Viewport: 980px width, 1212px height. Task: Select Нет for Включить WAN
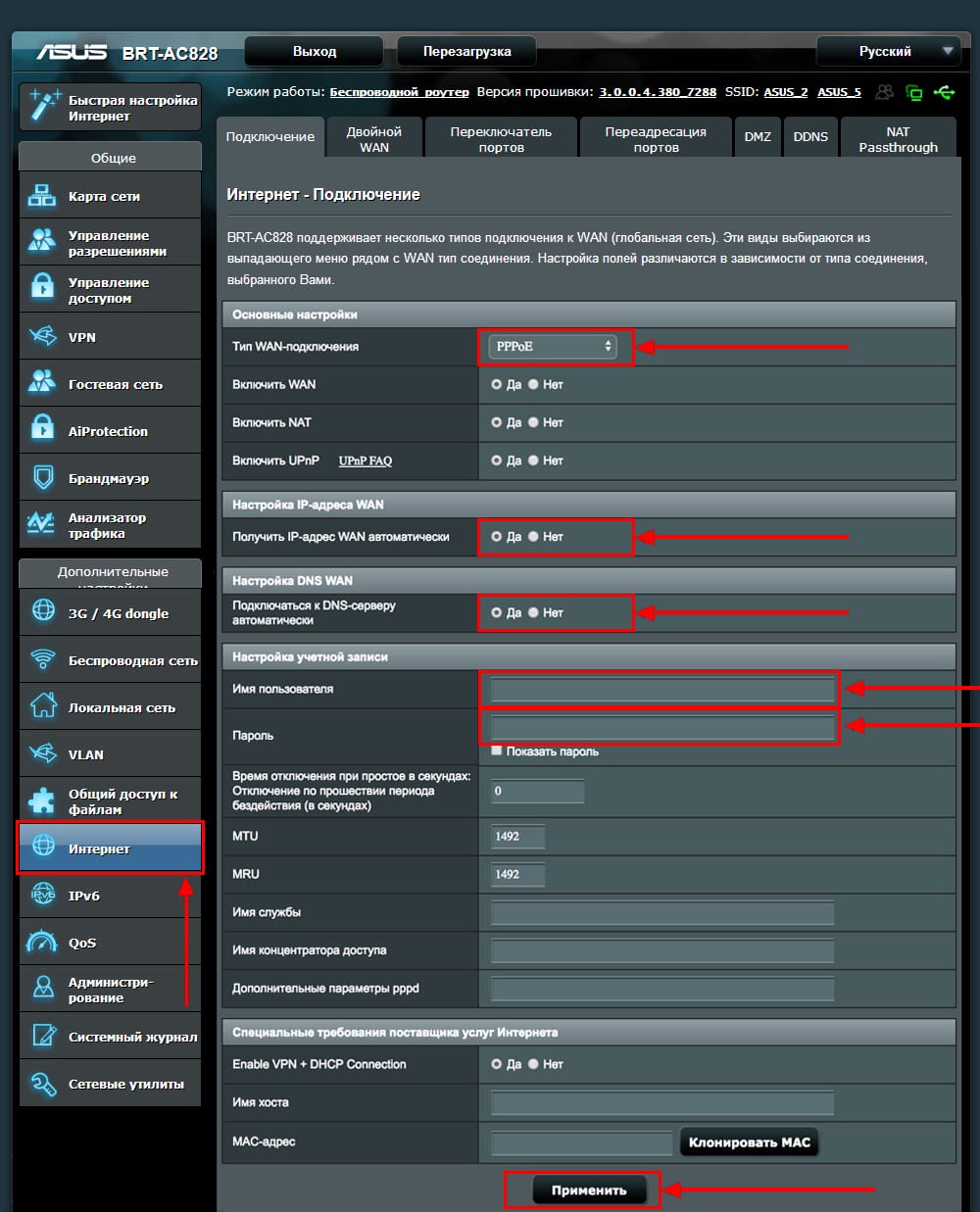533,384
